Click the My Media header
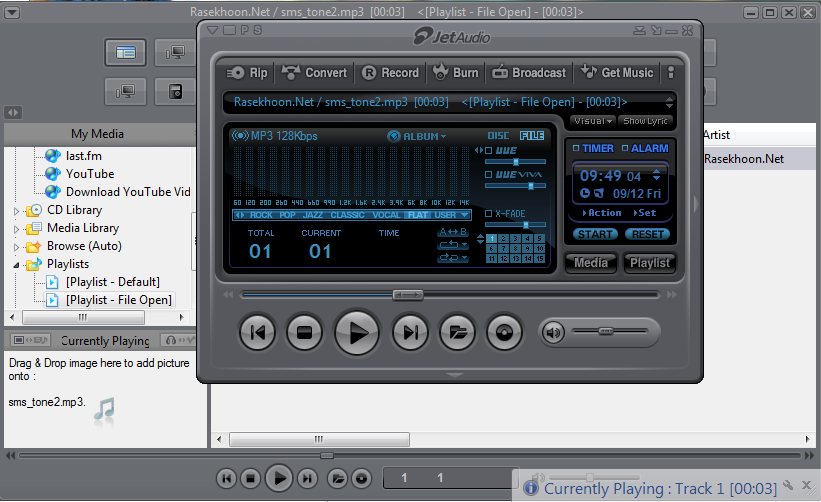This screenshot has width=821, height=502. (x=97, y=134)
